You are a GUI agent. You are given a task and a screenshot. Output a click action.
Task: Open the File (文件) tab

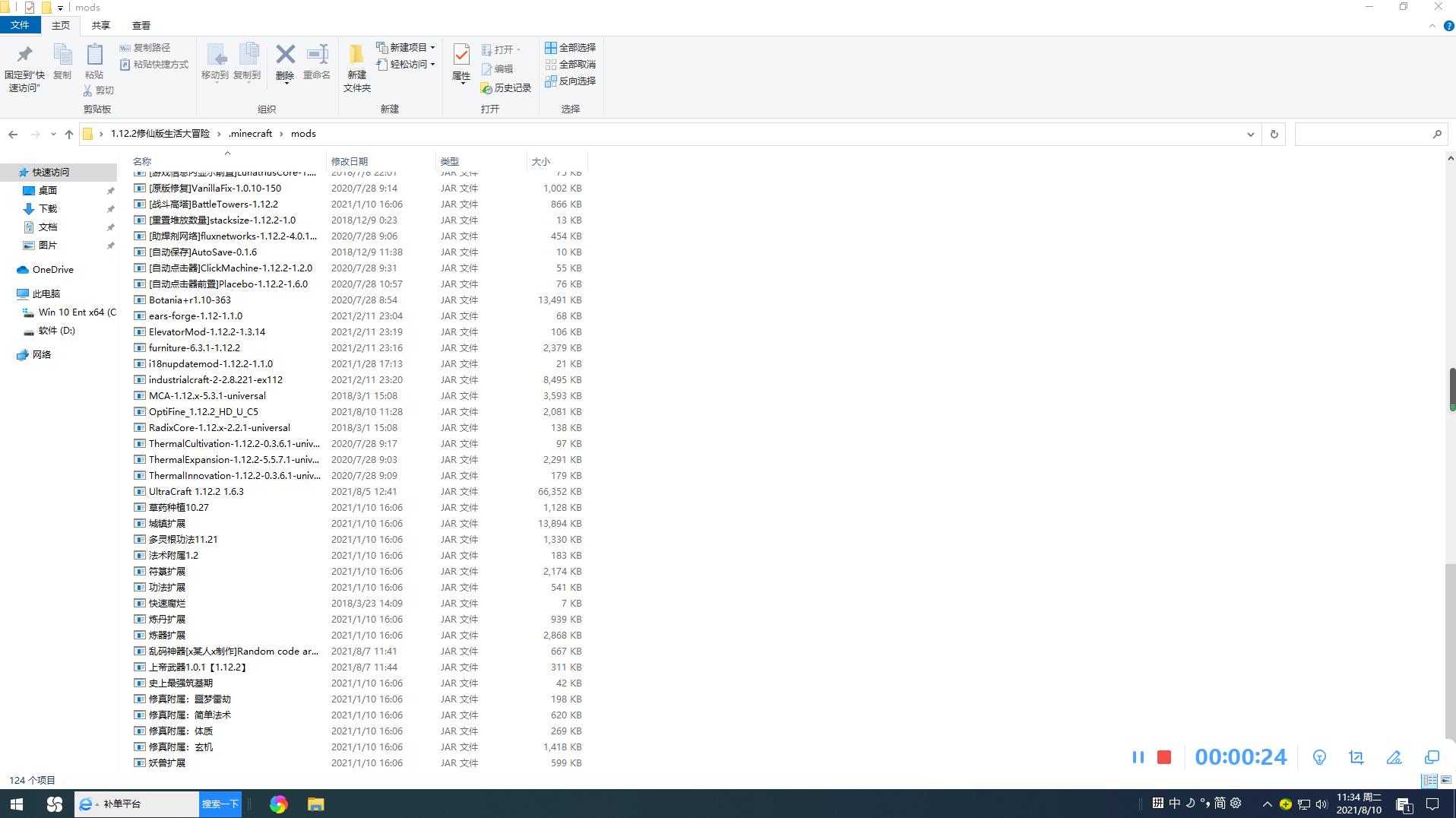(20, 25)
